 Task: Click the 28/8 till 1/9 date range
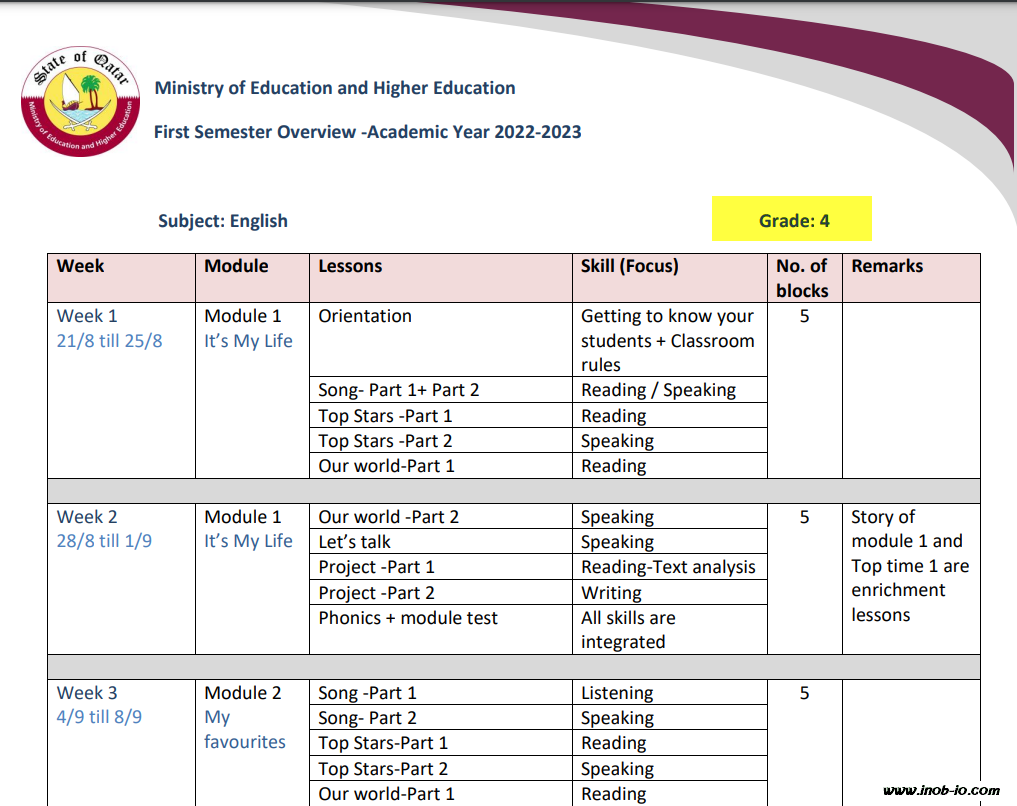104,541
